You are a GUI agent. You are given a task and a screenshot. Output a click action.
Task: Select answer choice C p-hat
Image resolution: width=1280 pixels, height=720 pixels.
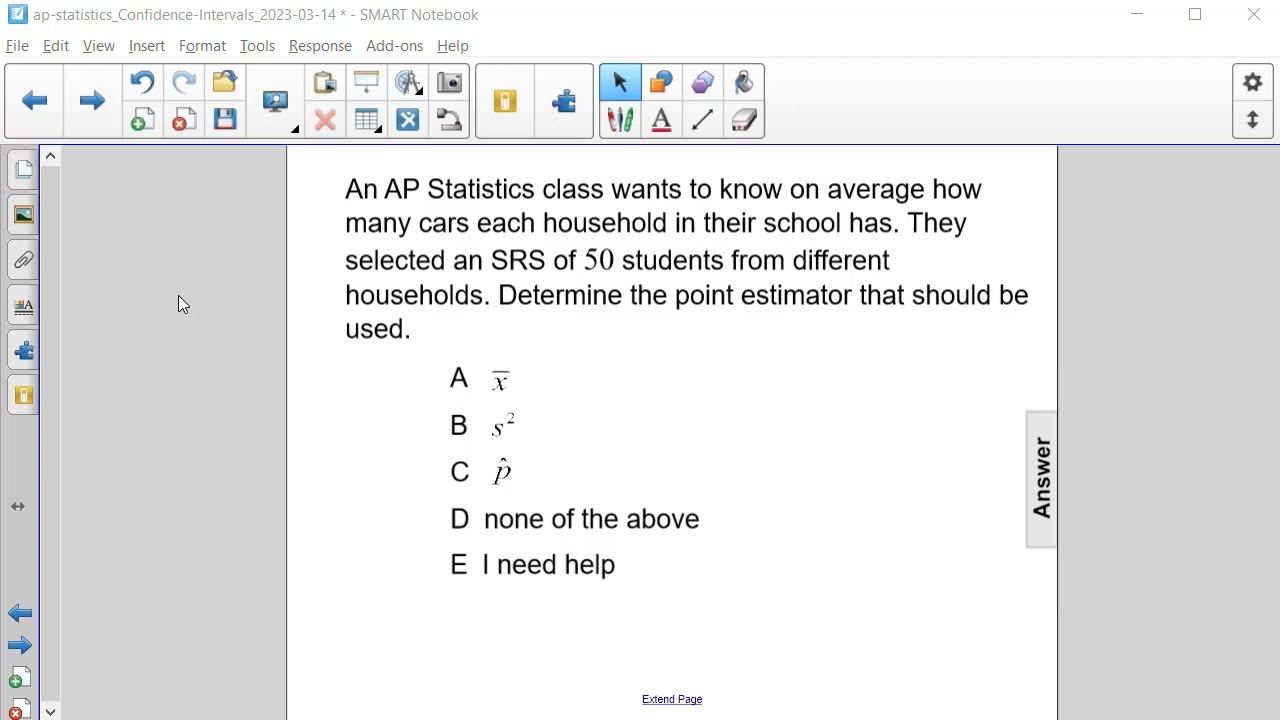tap(481, 472)
